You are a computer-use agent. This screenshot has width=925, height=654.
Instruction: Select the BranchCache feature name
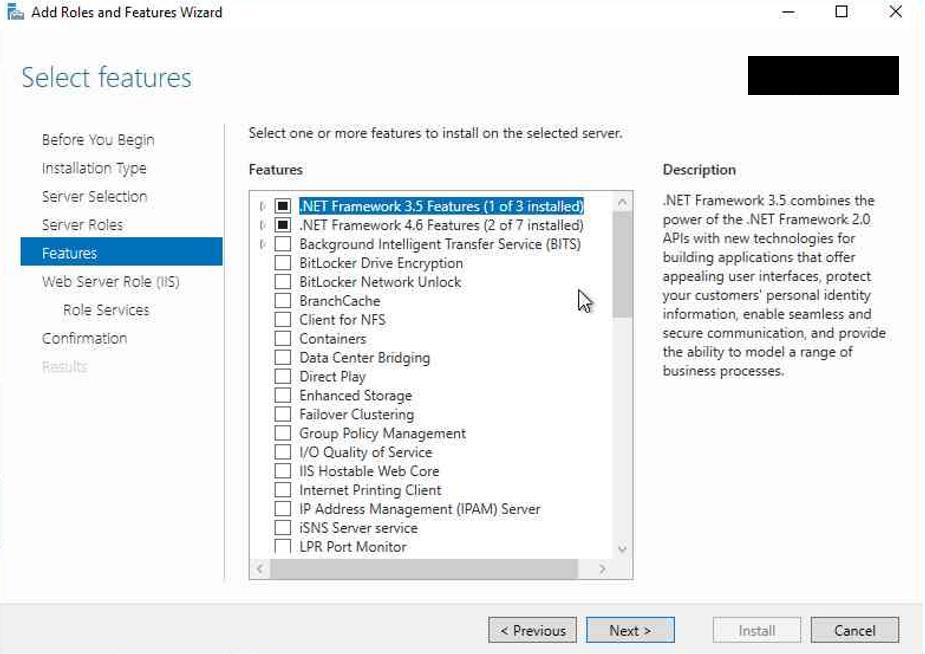[340, 301]
